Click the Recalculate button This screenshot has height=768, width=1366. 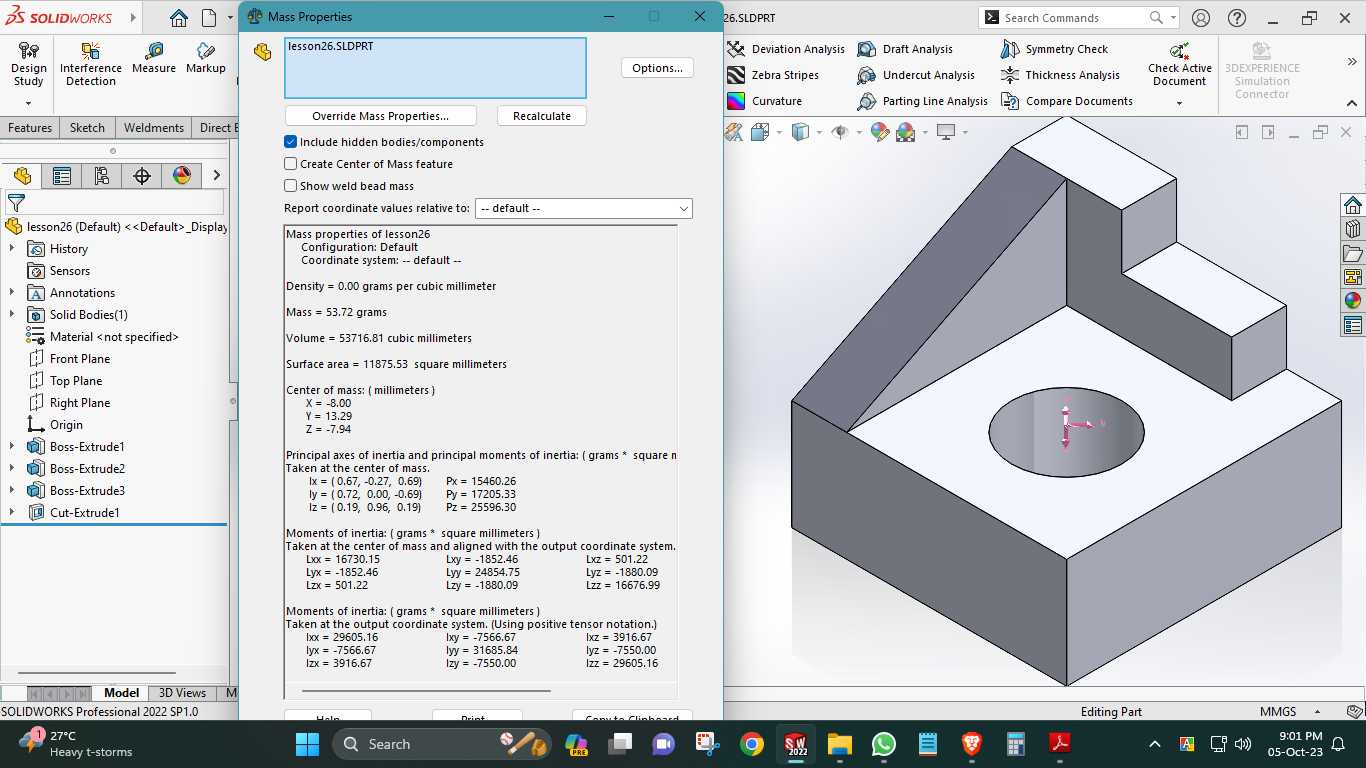[542, 116]
